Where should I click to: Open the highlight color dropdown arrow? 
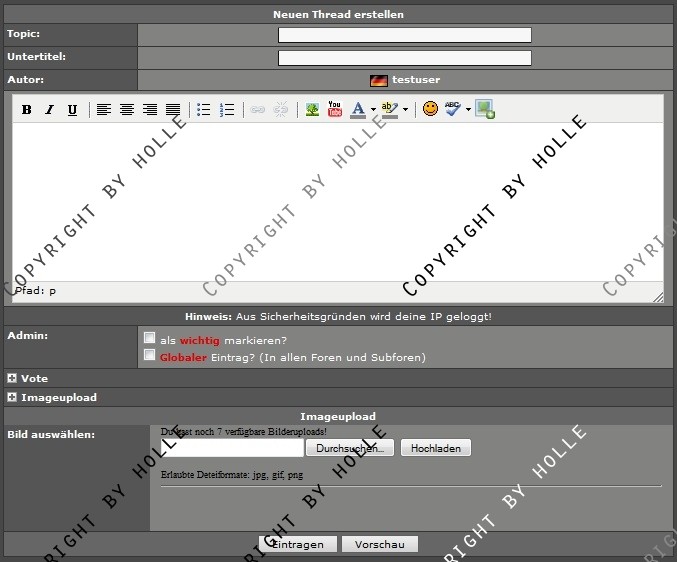click(405, 110)
